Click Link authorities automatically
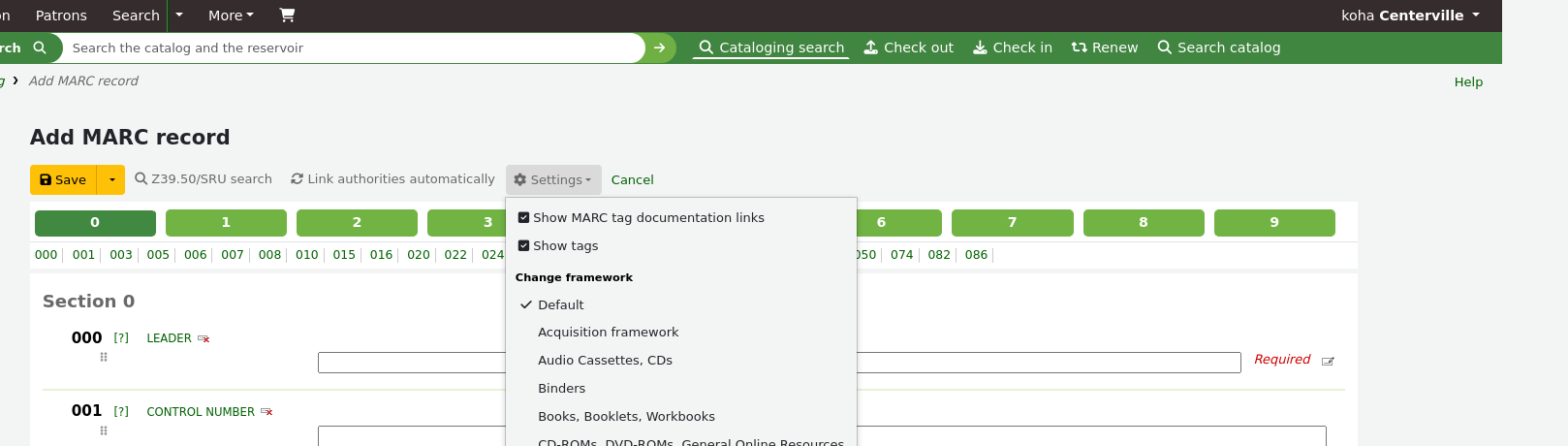 (x=392, y=179)
